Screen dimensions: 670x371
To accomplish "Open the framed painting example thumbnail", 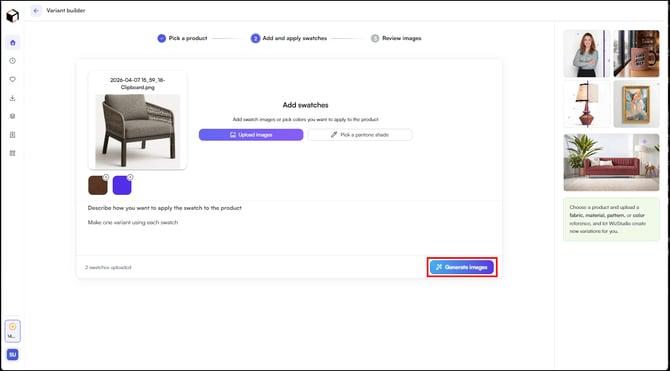I will tap(636, 104).
